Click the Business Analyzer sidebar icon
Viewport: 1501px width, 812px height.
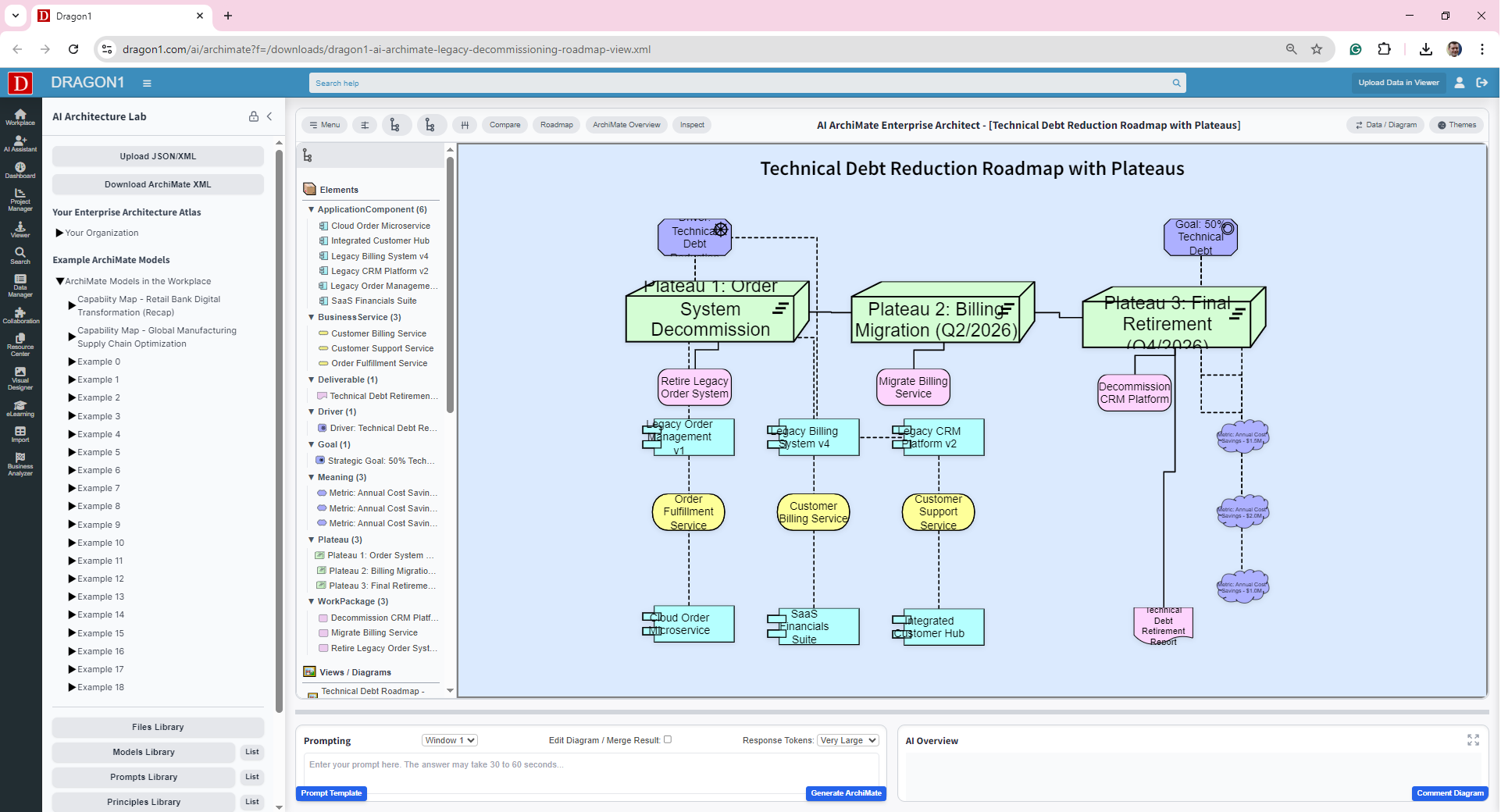point(20,464)
